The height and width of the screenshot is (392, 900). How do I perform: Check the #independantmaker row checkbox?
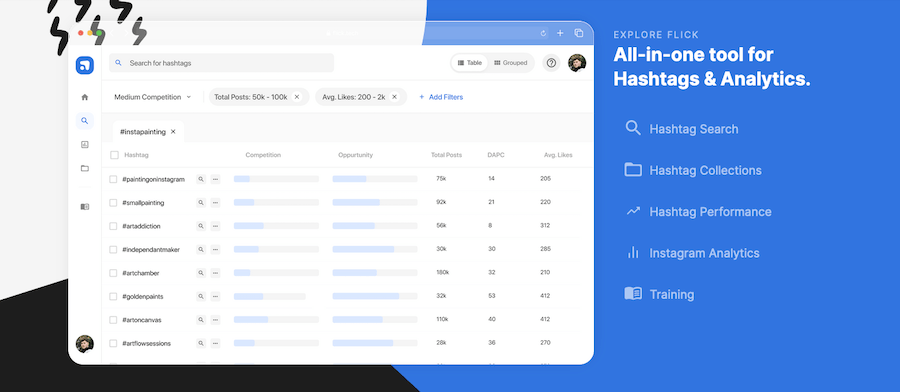tap(113, 250)
